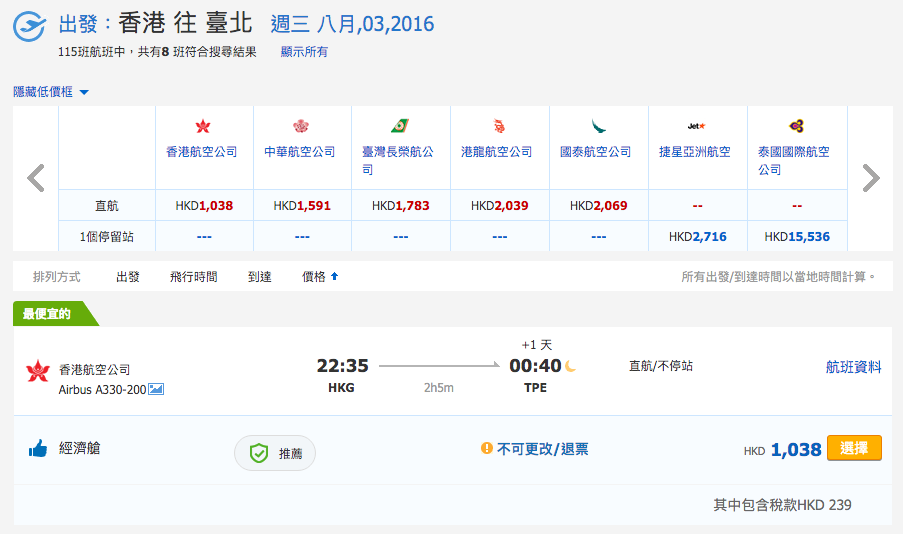Click the 其中包含稅款HKD 239 tax note
The height and width of the screenshot is (534, 903).
tap(782, 505)
